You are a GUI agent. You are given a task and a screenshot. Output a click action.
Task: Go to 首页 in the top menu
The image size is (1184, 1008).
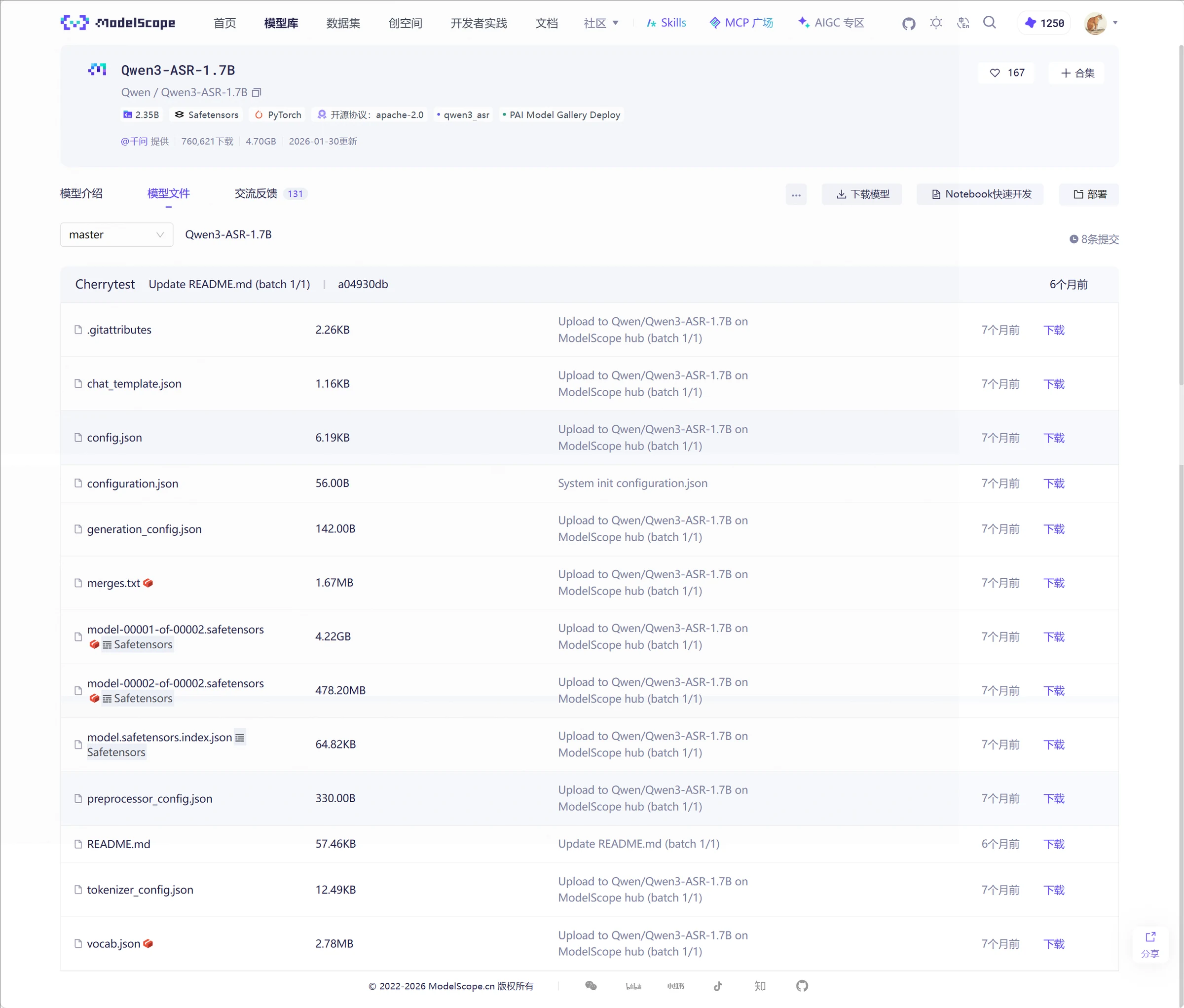click(x=224, y=23)
